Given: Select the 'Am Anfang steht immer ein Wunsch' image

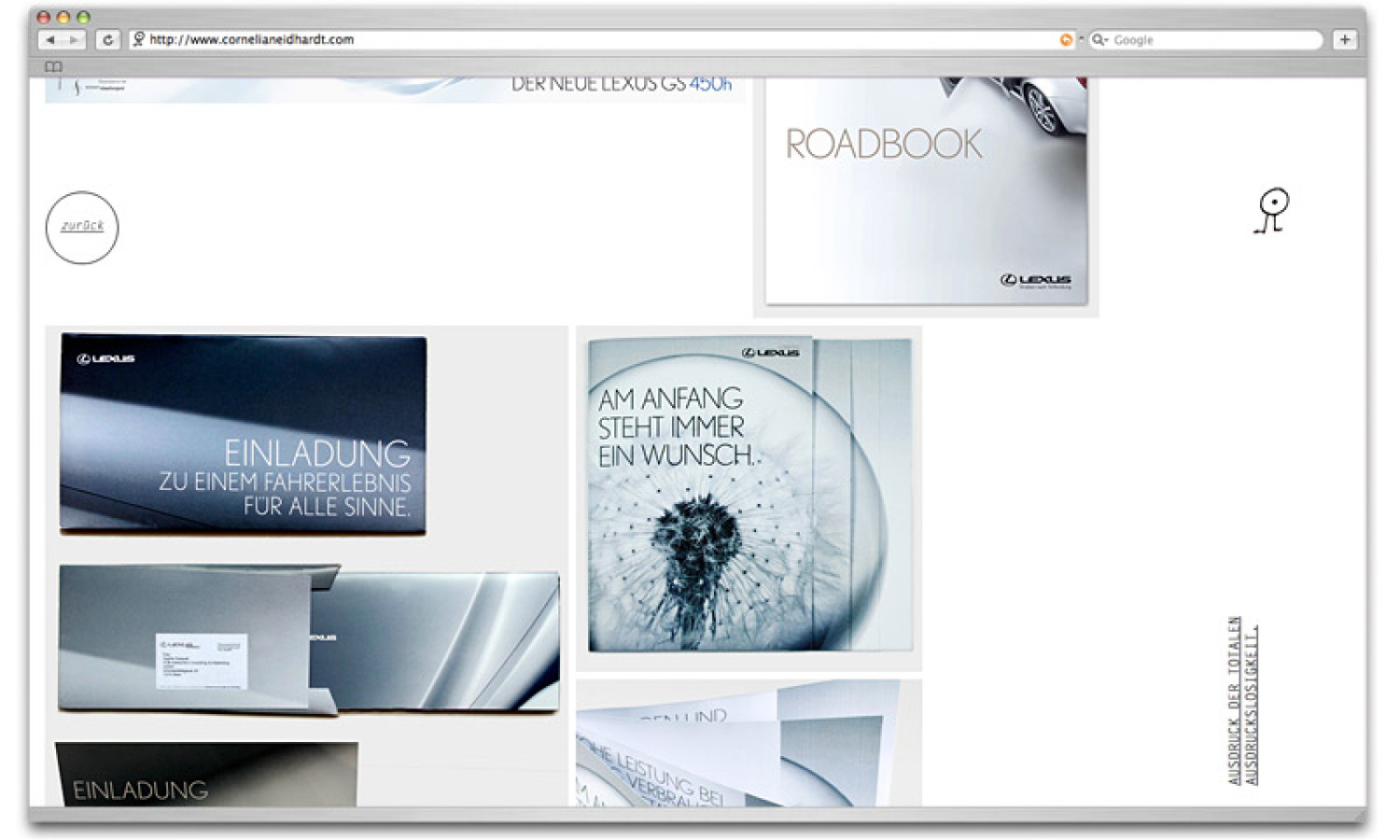Looking at the screenshot, I should click(x=749, y=495).
